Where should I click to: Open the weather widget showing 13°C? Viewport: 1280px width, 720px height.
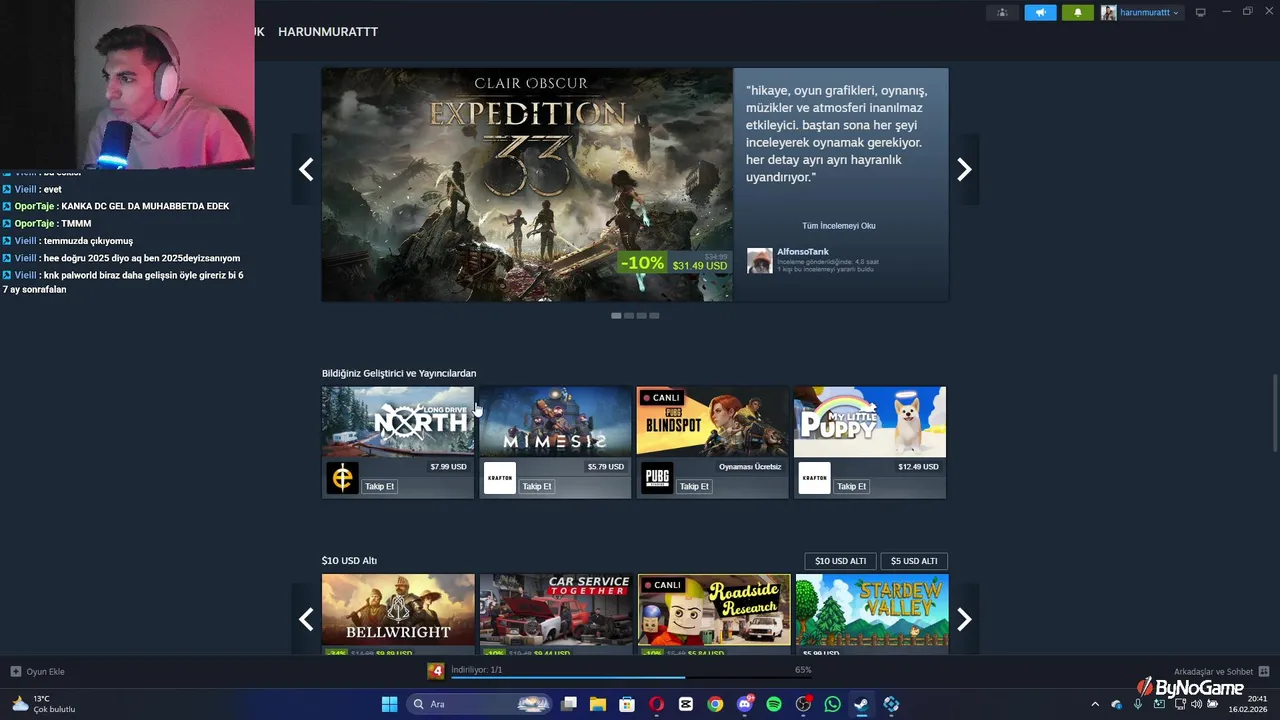tap(43, 704)
